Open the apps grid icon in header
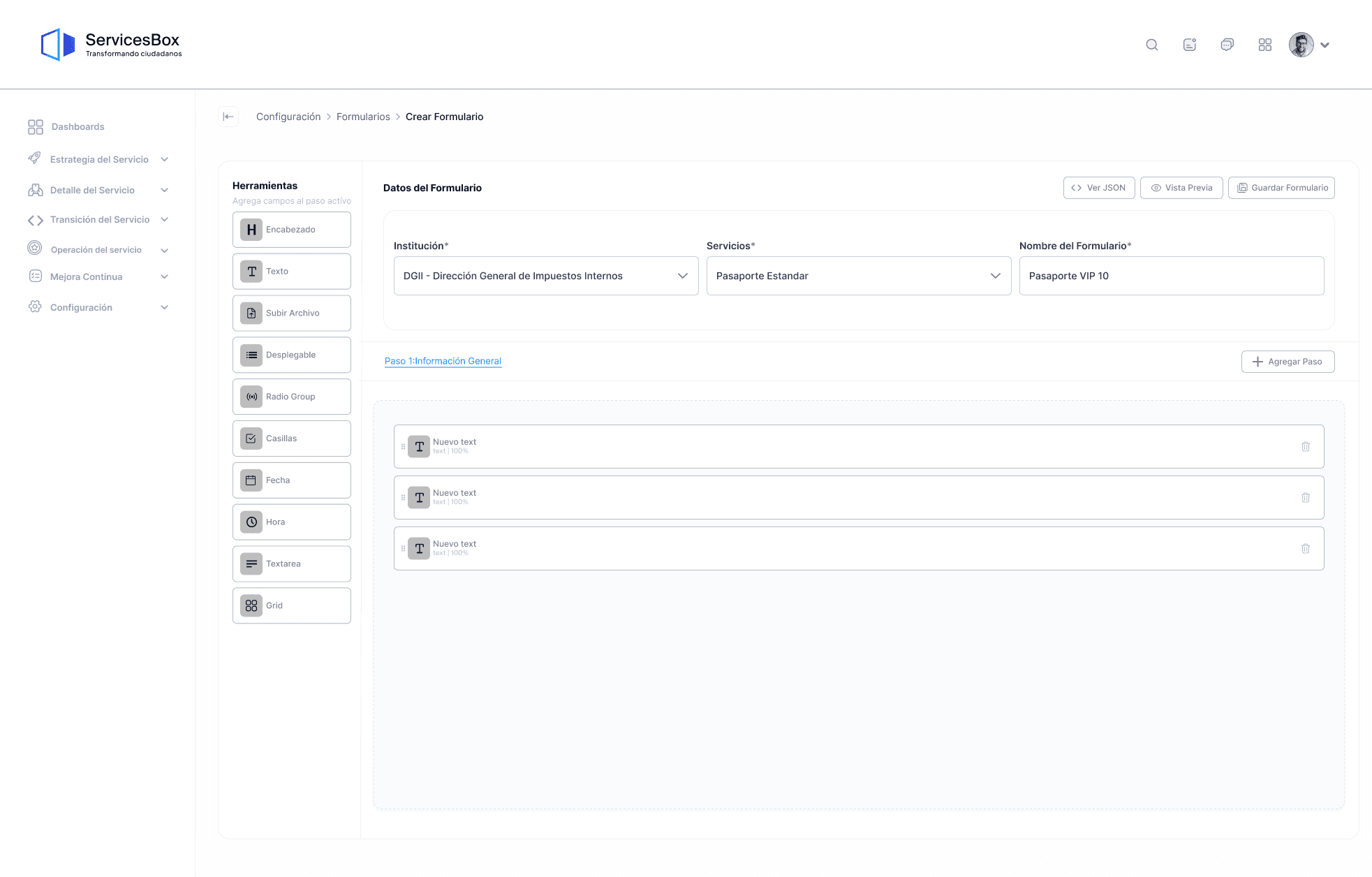This screenshot has width=1372, height=877. pos(1264,45)
